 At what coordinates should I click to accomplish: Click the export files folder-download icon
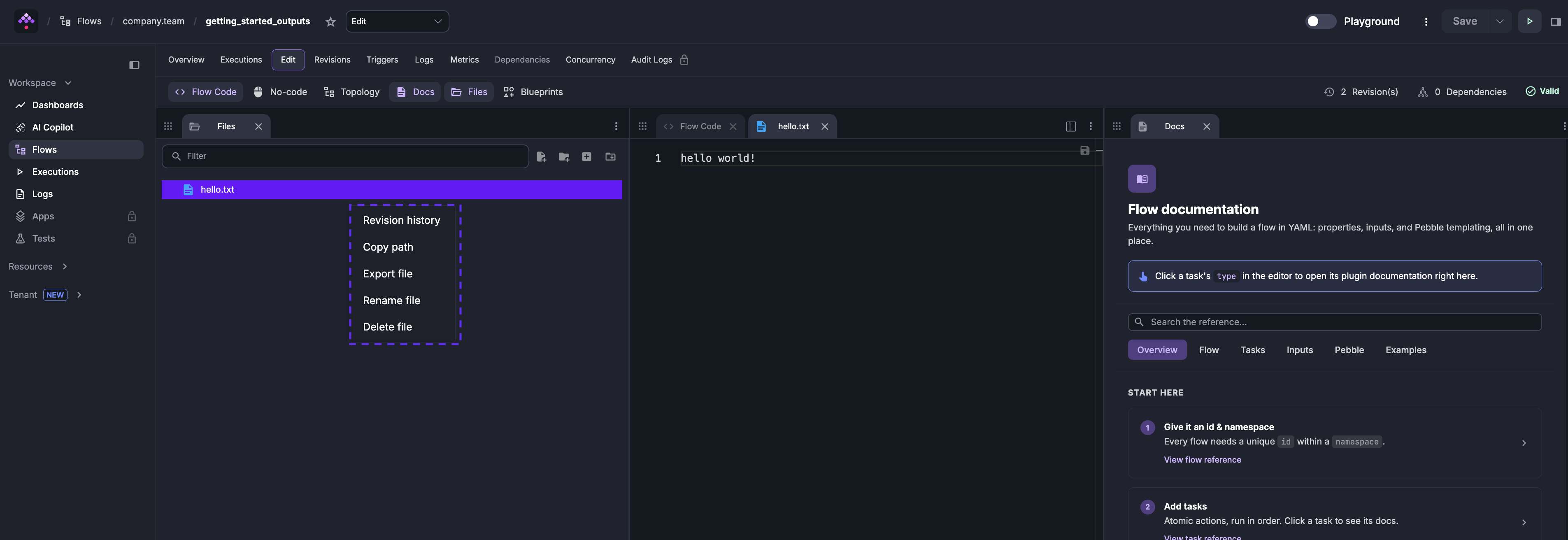610,156
